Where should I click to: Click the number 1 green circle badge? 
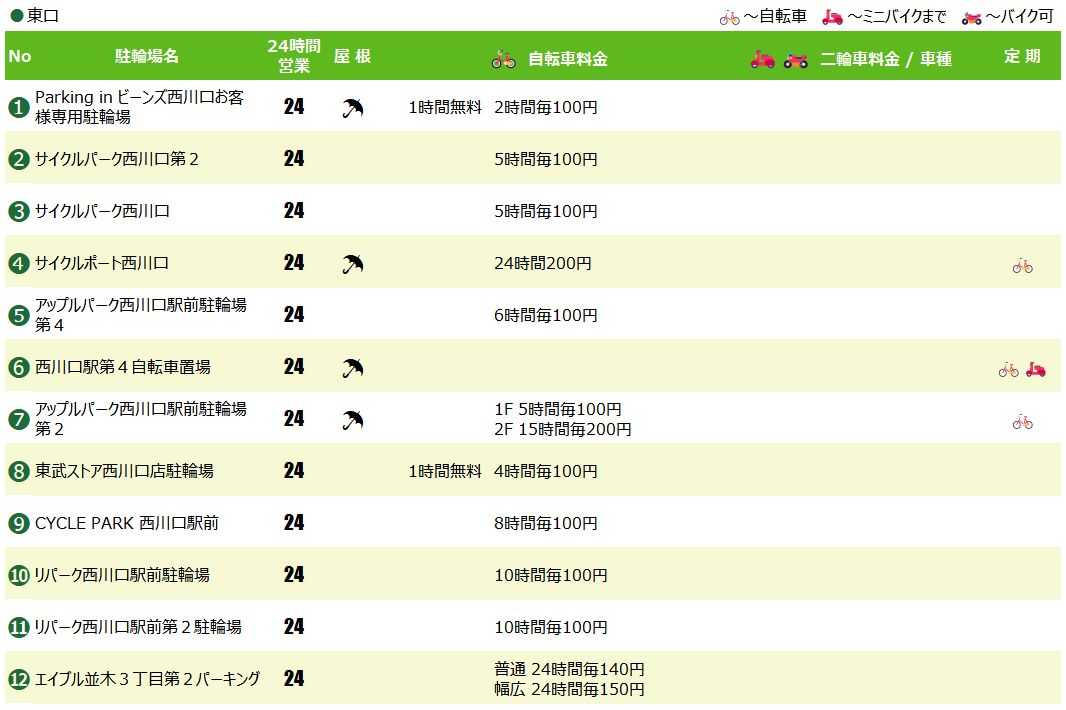pos(18,108)
